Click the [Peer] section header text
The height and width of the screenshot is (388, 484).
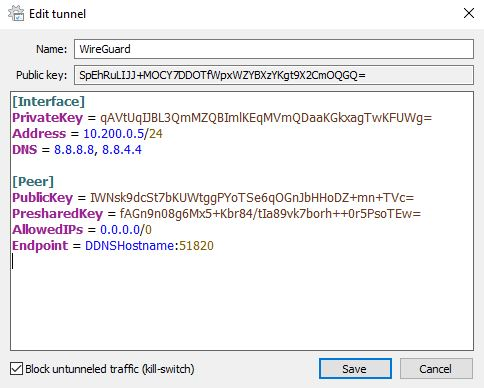33,182
